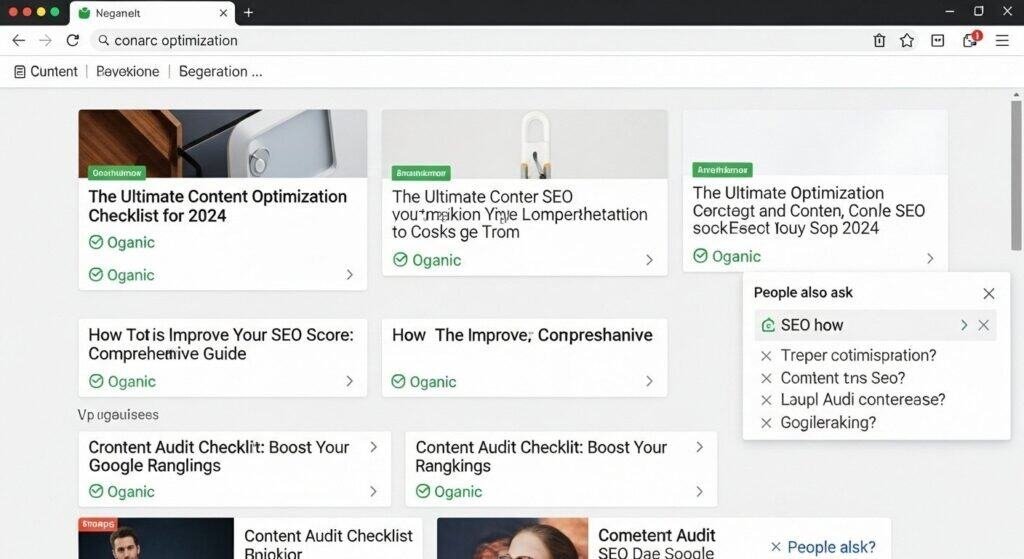1024x559 pixels.
Task: Expand the Content Optimization Checklist 2024 card chevron
Action: click(349, 275)
